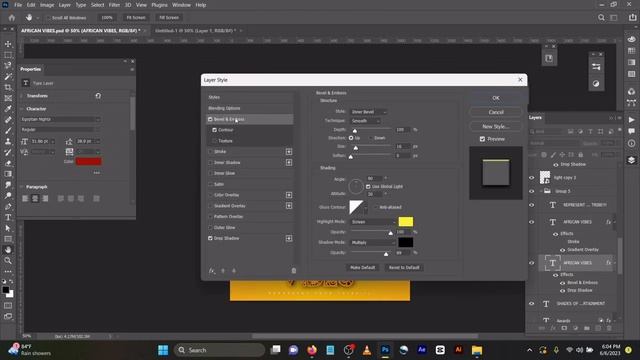Open the Window menu

pos(181,5)
